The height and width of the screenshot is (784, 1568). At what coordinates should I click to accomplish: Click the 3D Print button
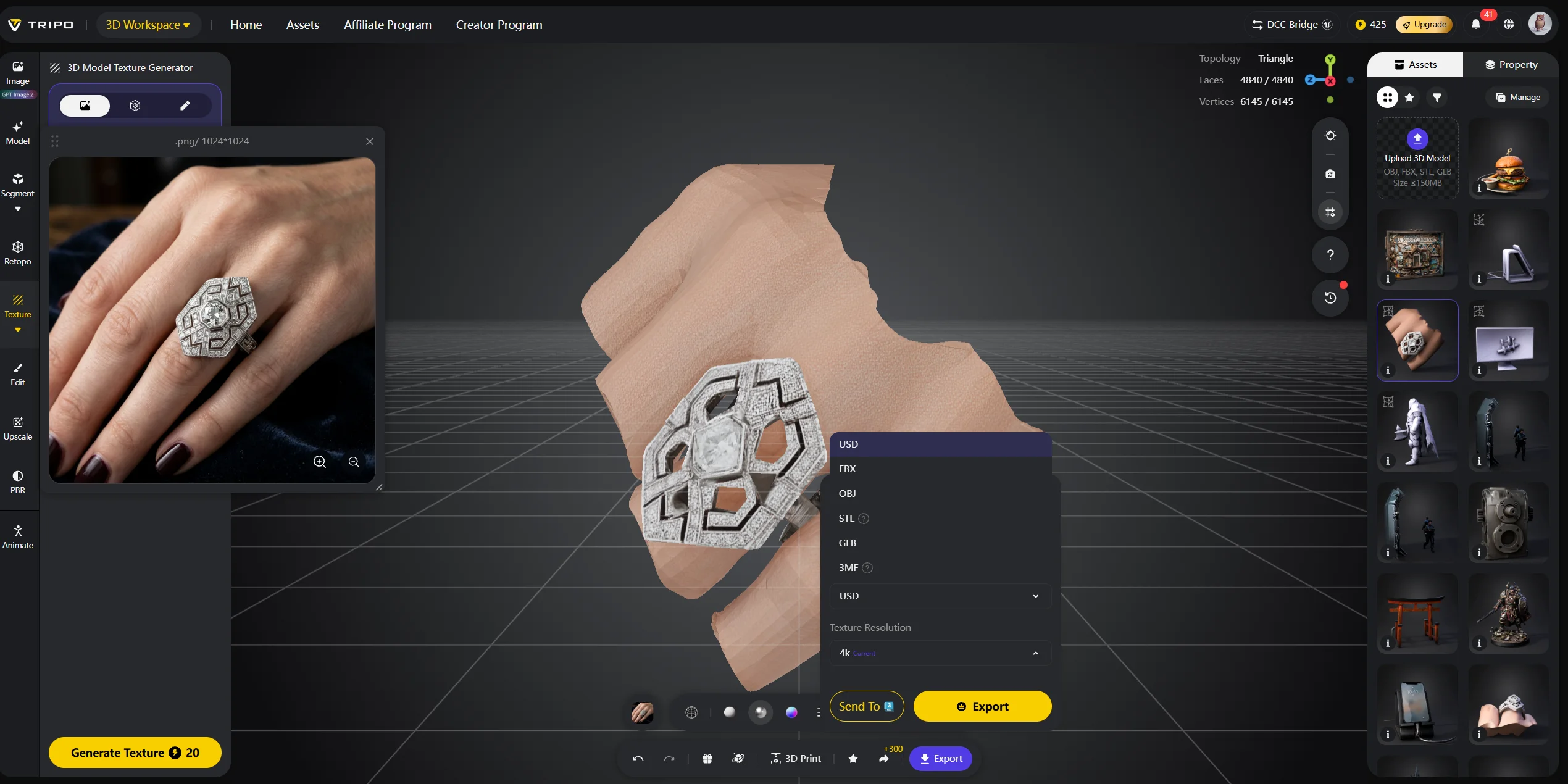point(796,759)
